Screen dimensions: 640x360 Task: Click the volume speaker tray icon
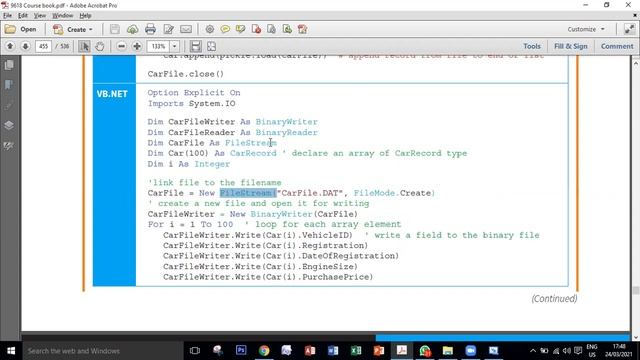pos(567,351)
